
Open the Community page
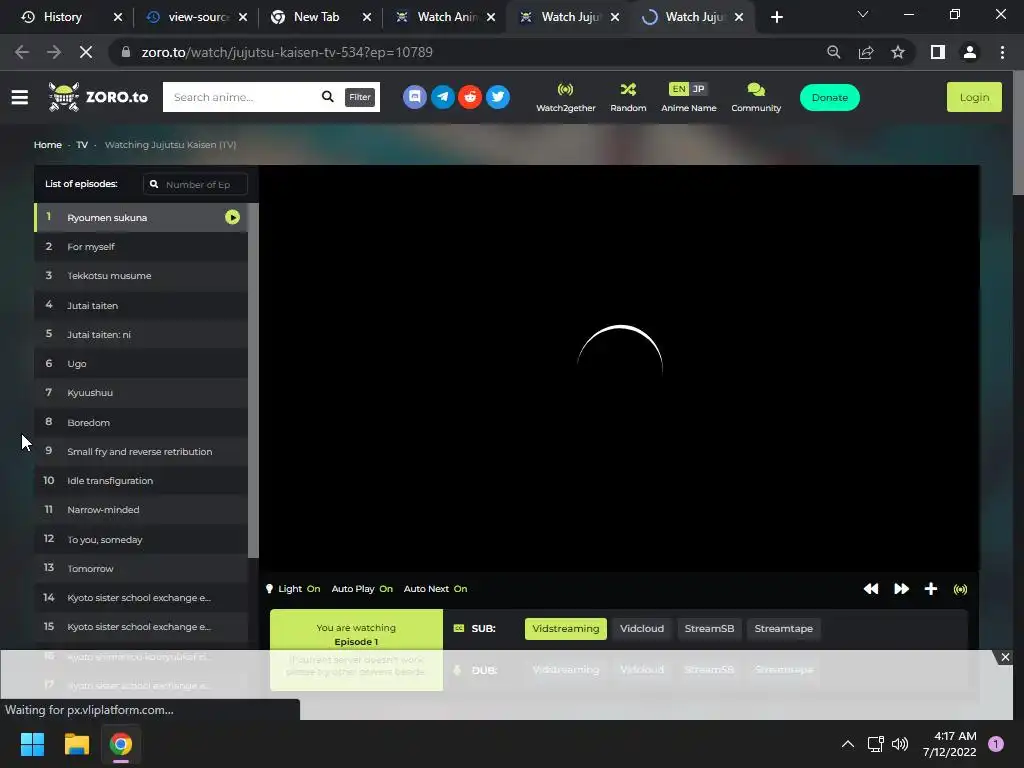[756, 97]
